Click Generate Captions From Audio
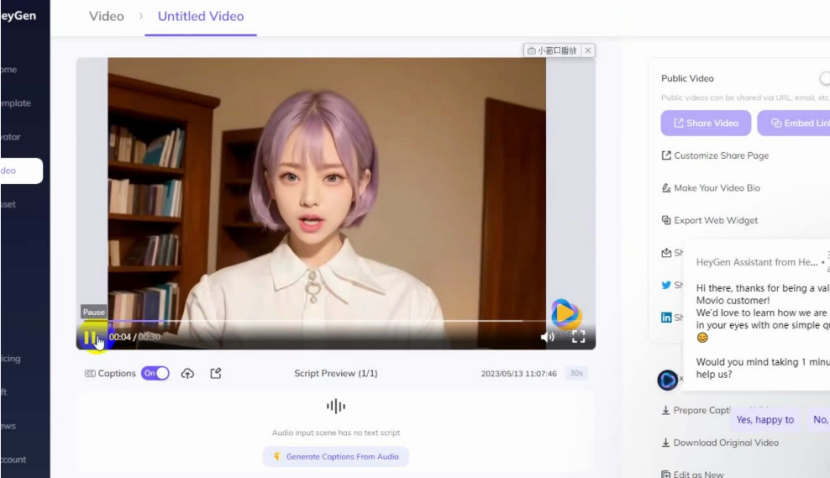The image size is (830, 478). click(x=336, y=456)
